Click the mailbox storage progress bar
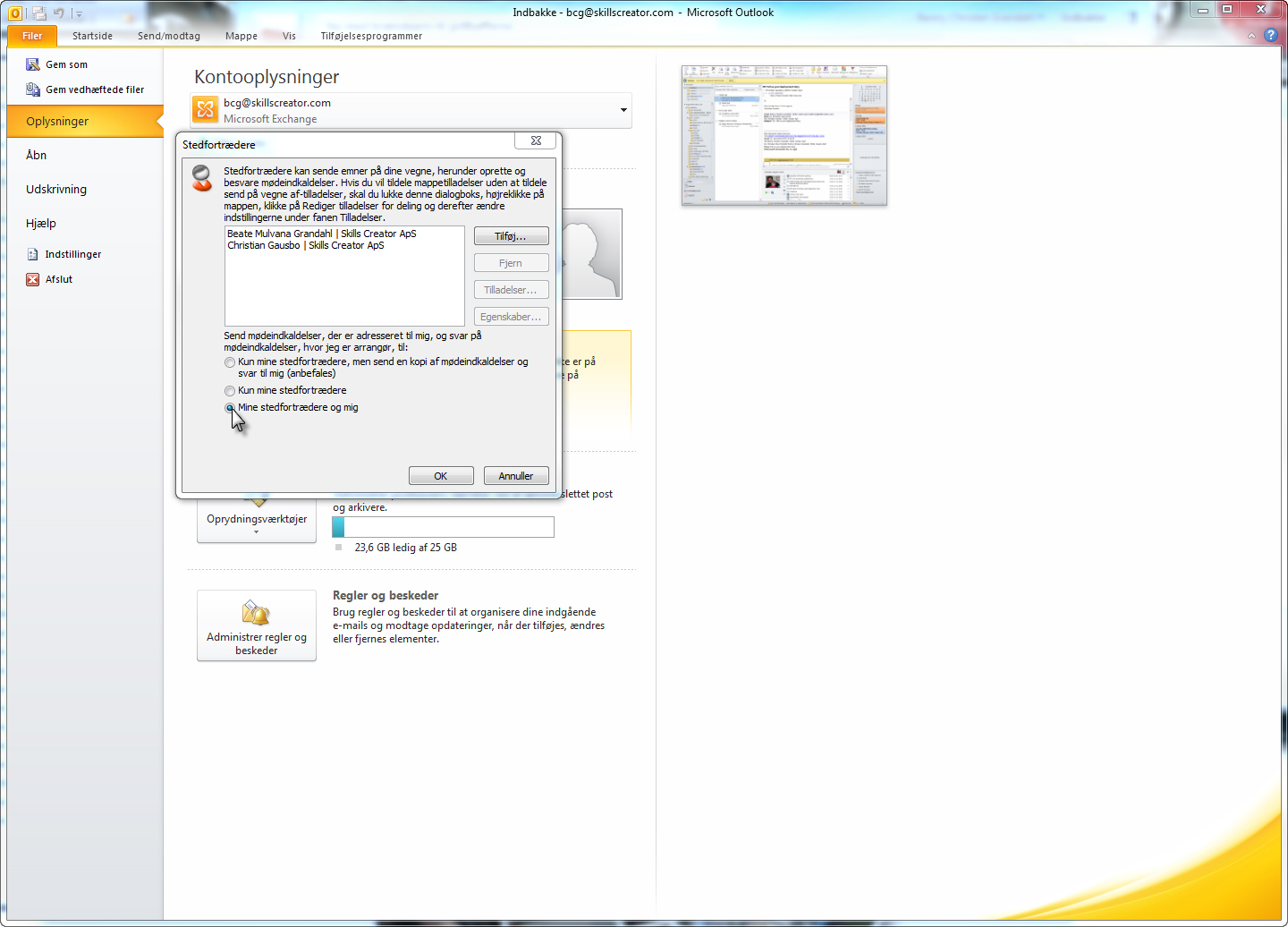The width and height of the screenshot is (1288, 927). tap(443, 527)
